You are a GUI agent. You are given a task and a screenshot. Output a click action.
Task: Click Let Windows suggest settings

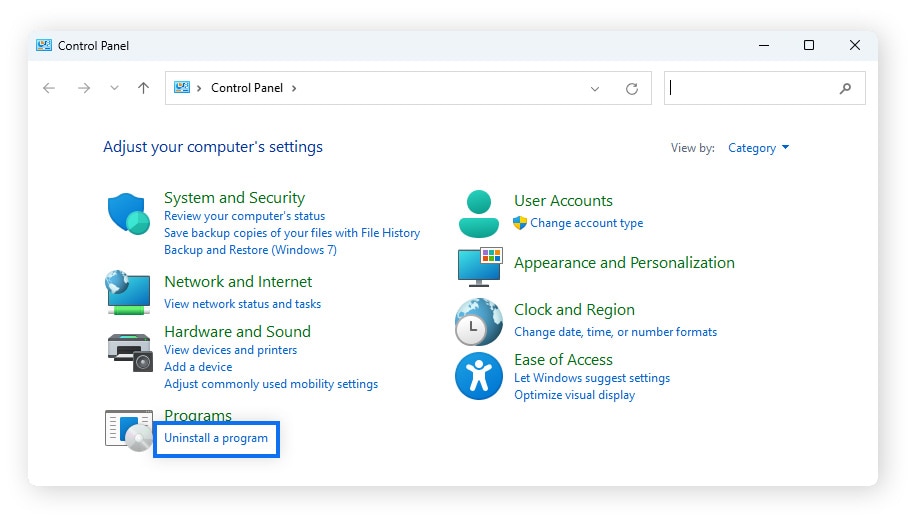[x=592, y=378]
